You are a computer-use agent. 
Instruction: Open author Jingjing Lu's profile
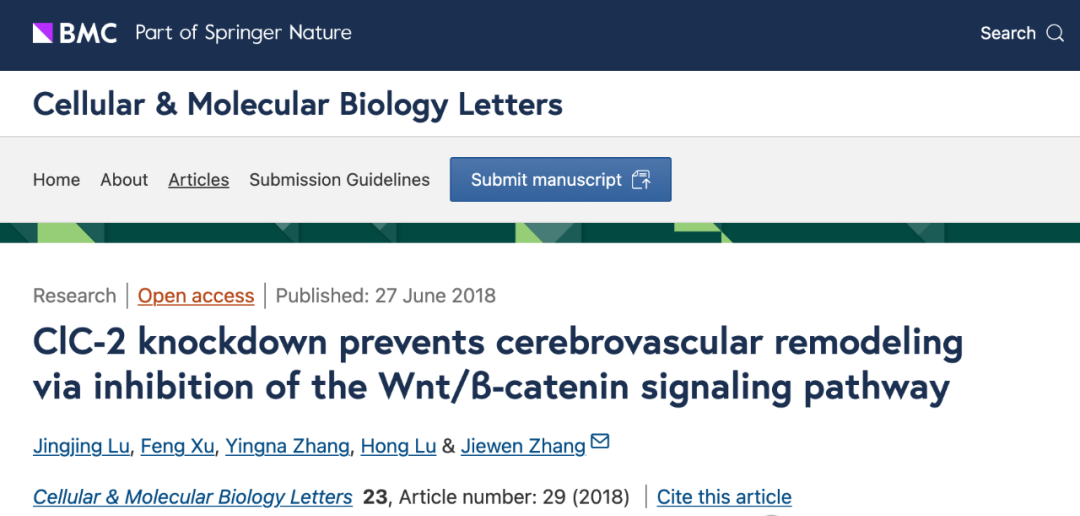coord(81,446)
